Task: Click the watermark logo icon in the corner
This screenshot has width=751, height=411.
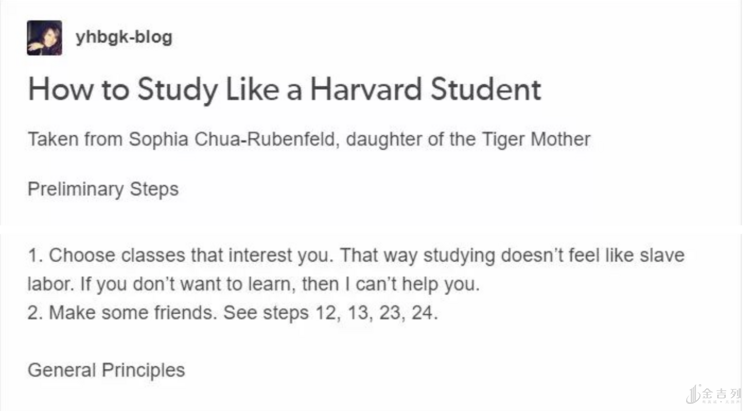Action: [691, 394]
